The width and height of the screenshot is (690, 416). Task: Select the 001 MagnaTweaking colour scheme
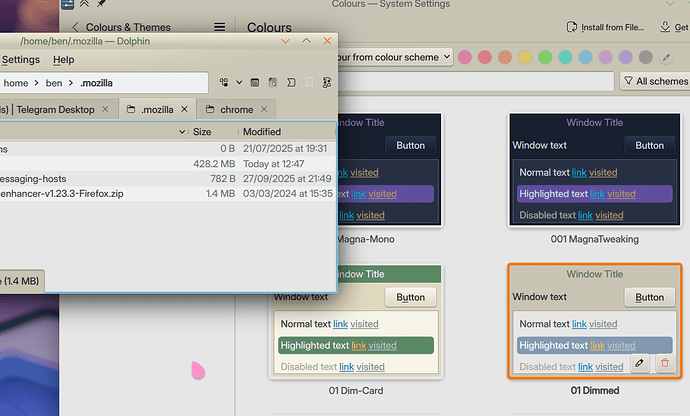click(x=594, y=170)
